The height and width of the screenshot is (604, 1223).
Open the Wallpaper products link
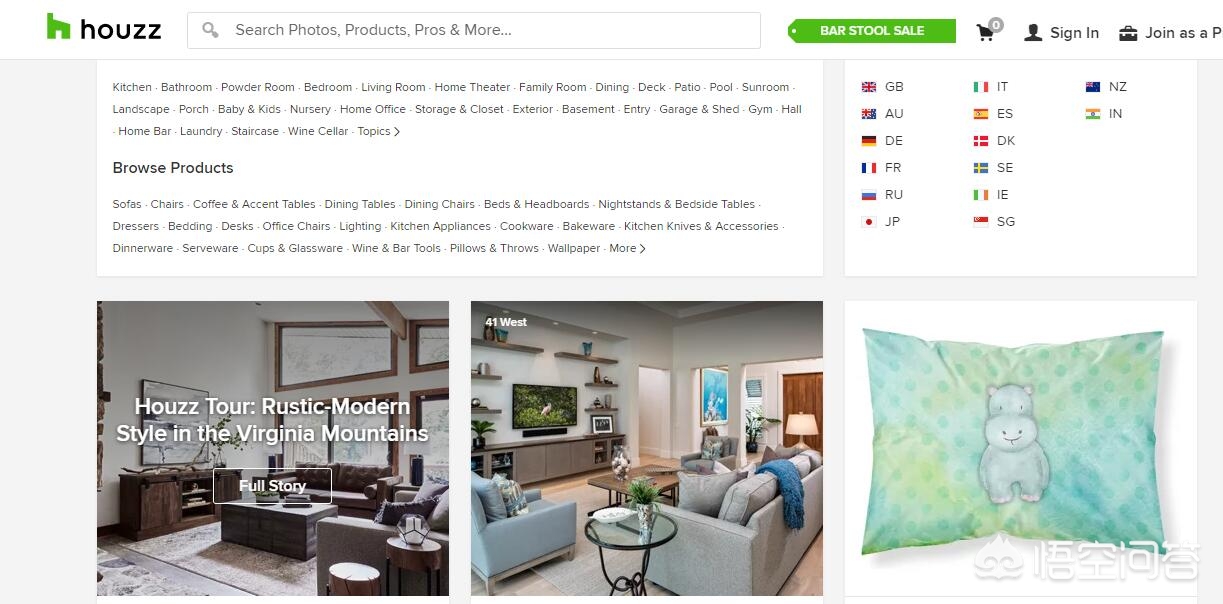click(574, 248)
